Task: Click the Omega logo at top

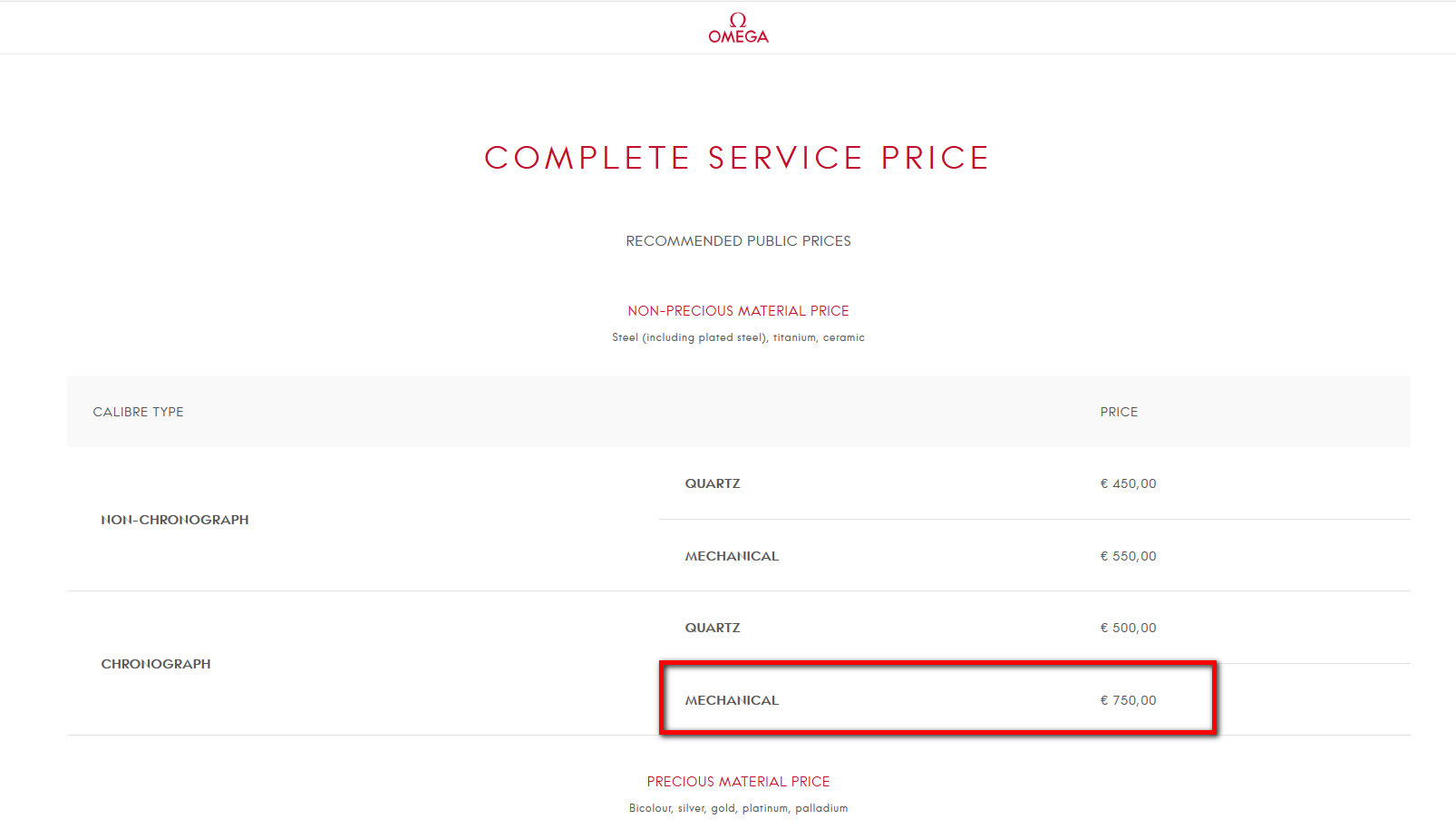Action: [x=738, y=28]
